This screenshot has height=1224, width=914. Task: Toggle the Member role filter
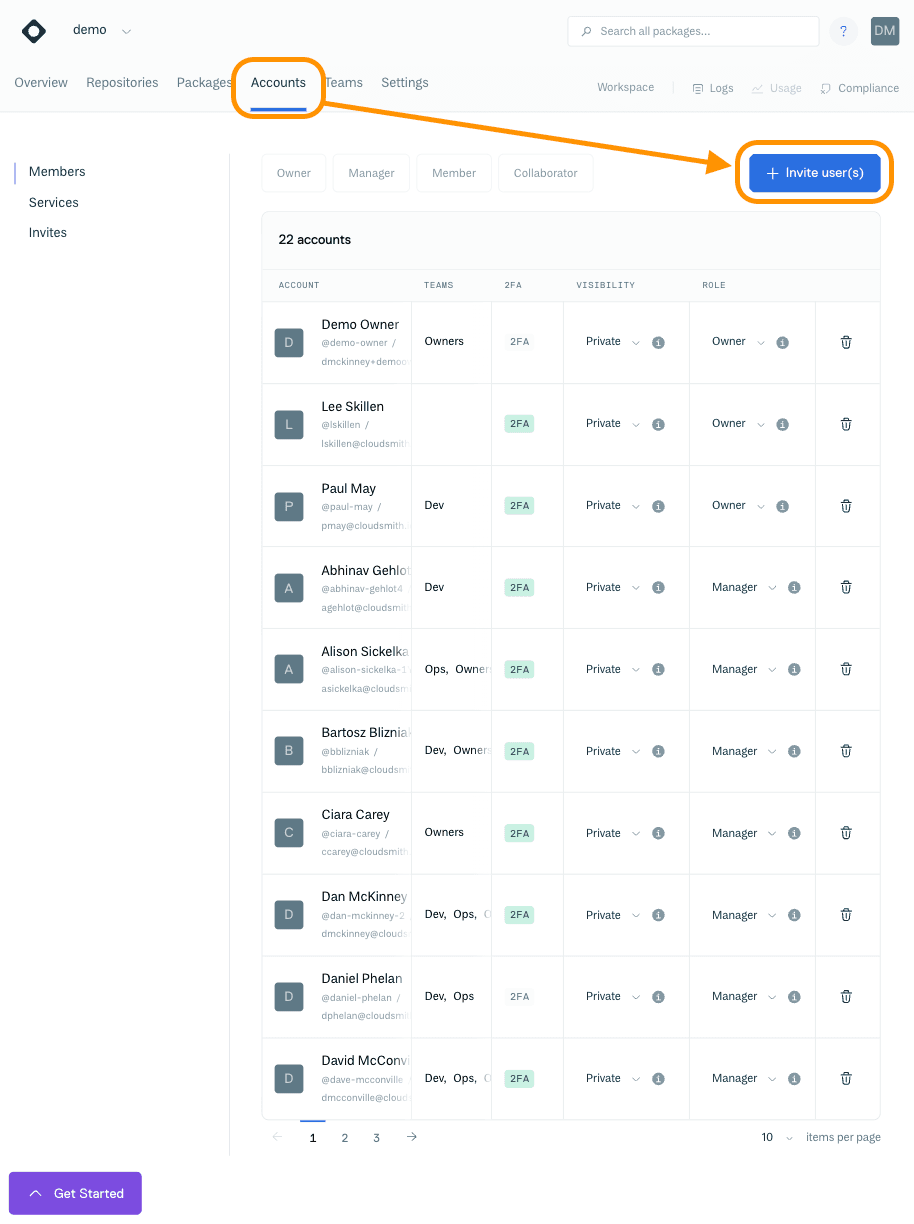coord(453,172)
